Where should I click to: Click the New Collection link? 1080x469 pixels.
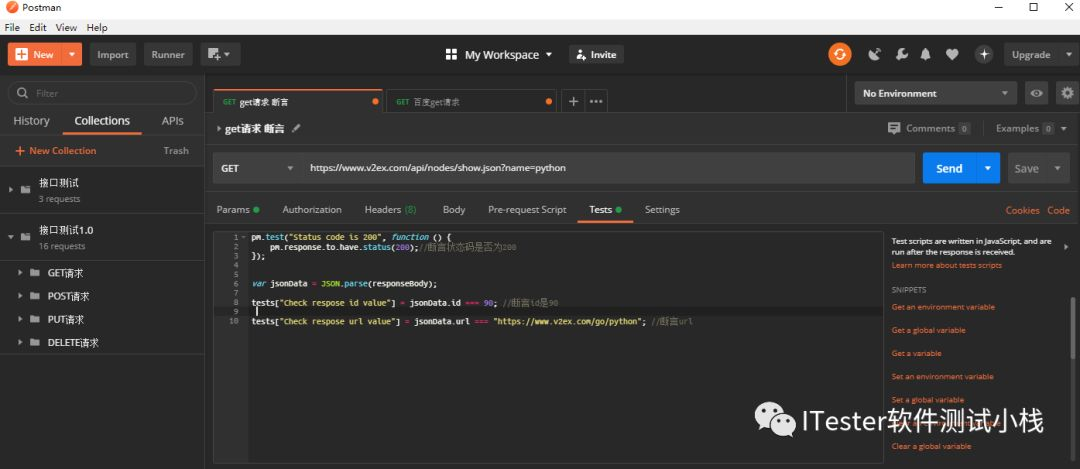pyautogui.click(x=56, y=150)
